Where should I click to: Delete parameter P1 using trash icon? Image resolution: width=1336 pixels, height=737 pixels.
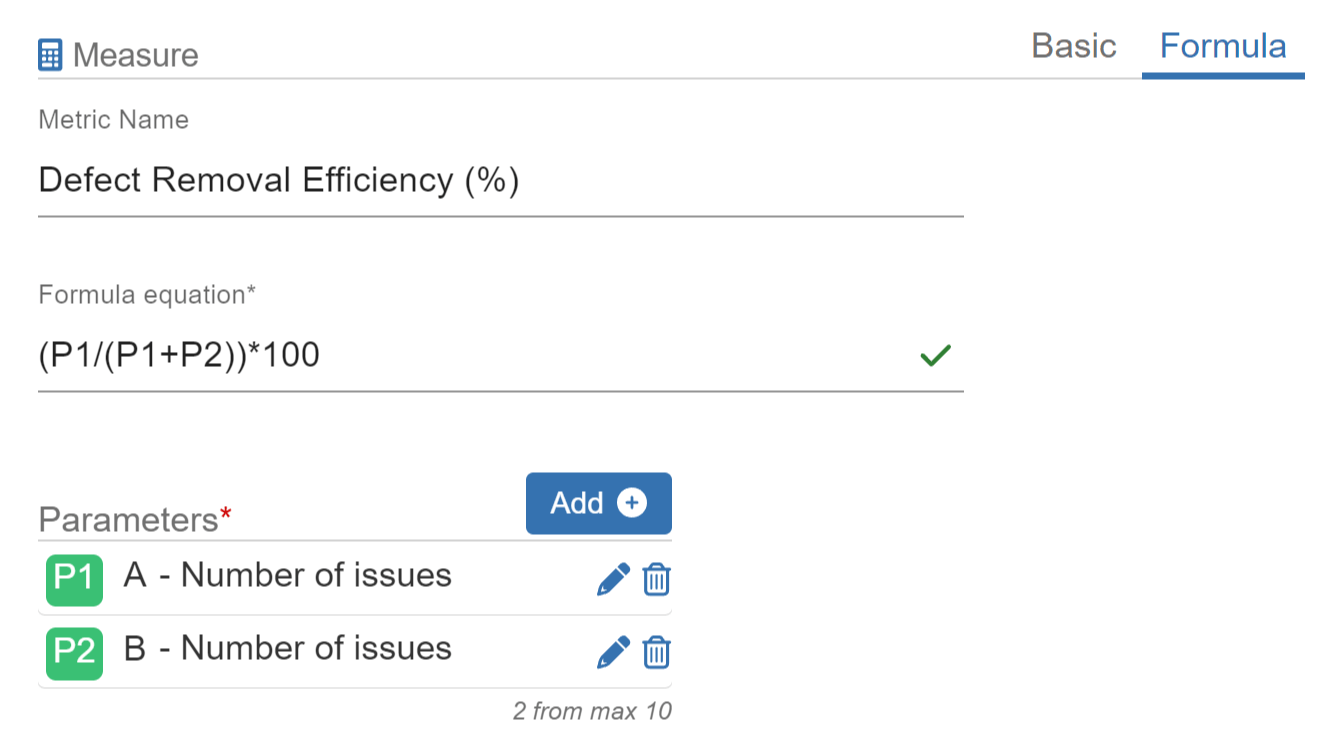point(656,579)
